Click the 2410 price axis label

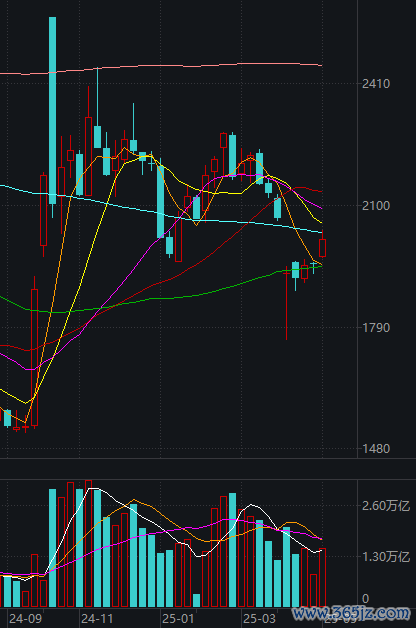click(x=376, y=84)
